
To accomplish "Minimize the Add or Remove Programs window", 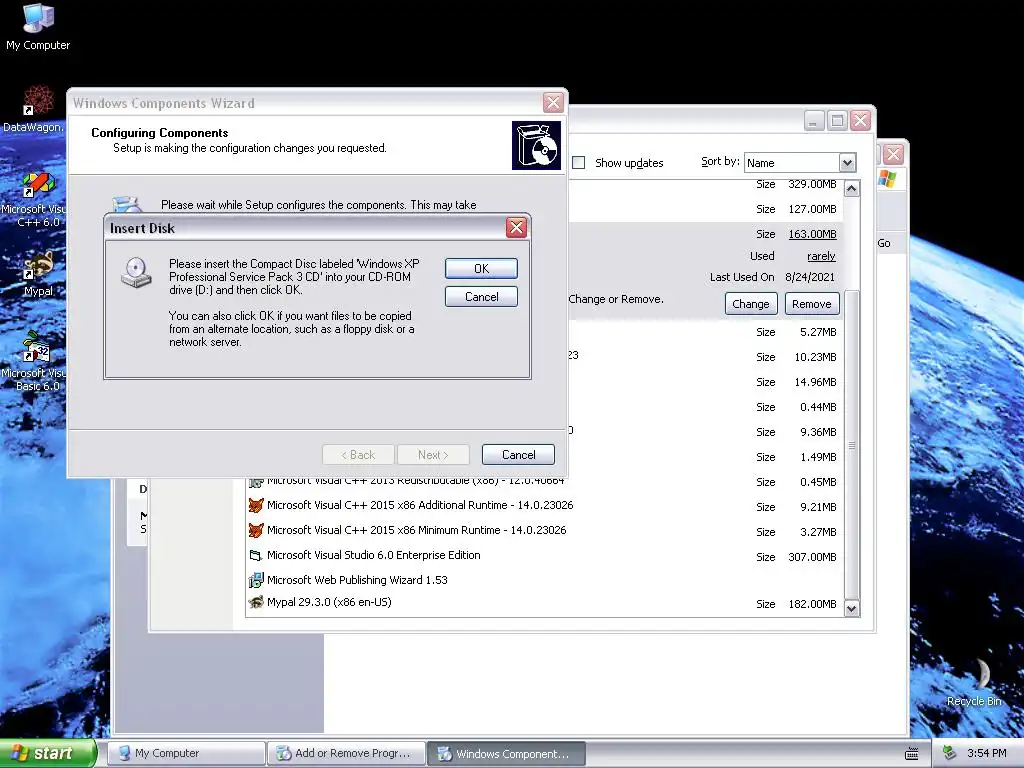I will click(814, 121).
